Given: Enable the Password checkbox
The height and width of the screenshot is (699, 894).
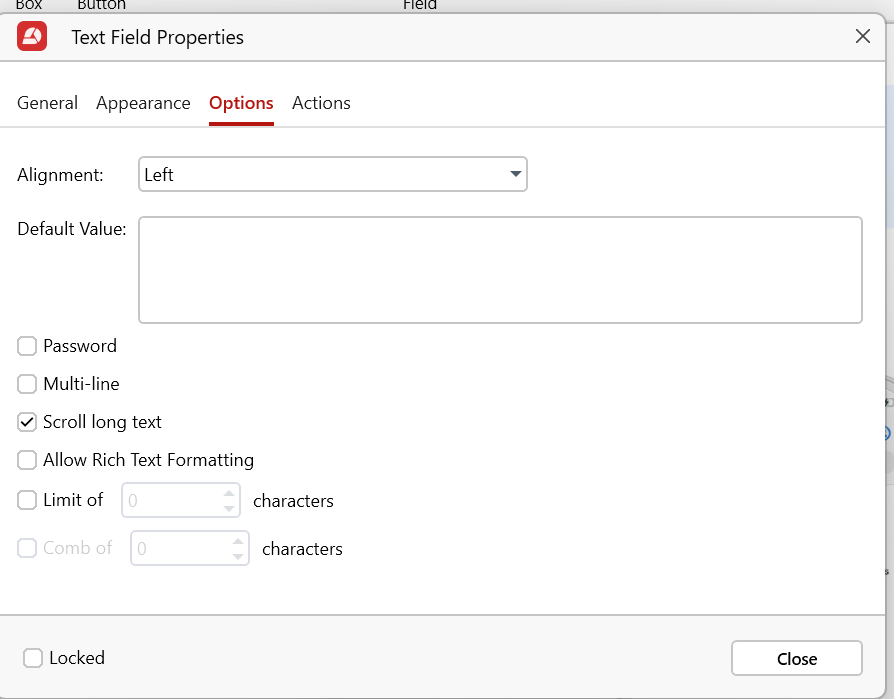Looking at the screenshot, I should (27, 347).
